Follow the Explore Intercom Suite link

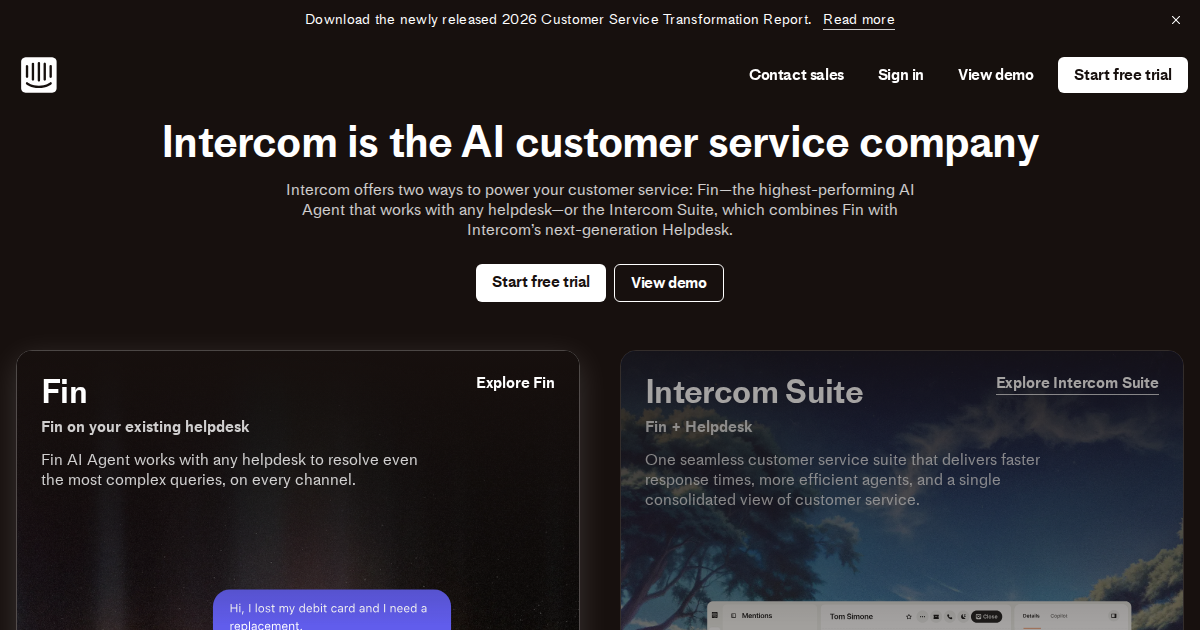pos(1077,383)
